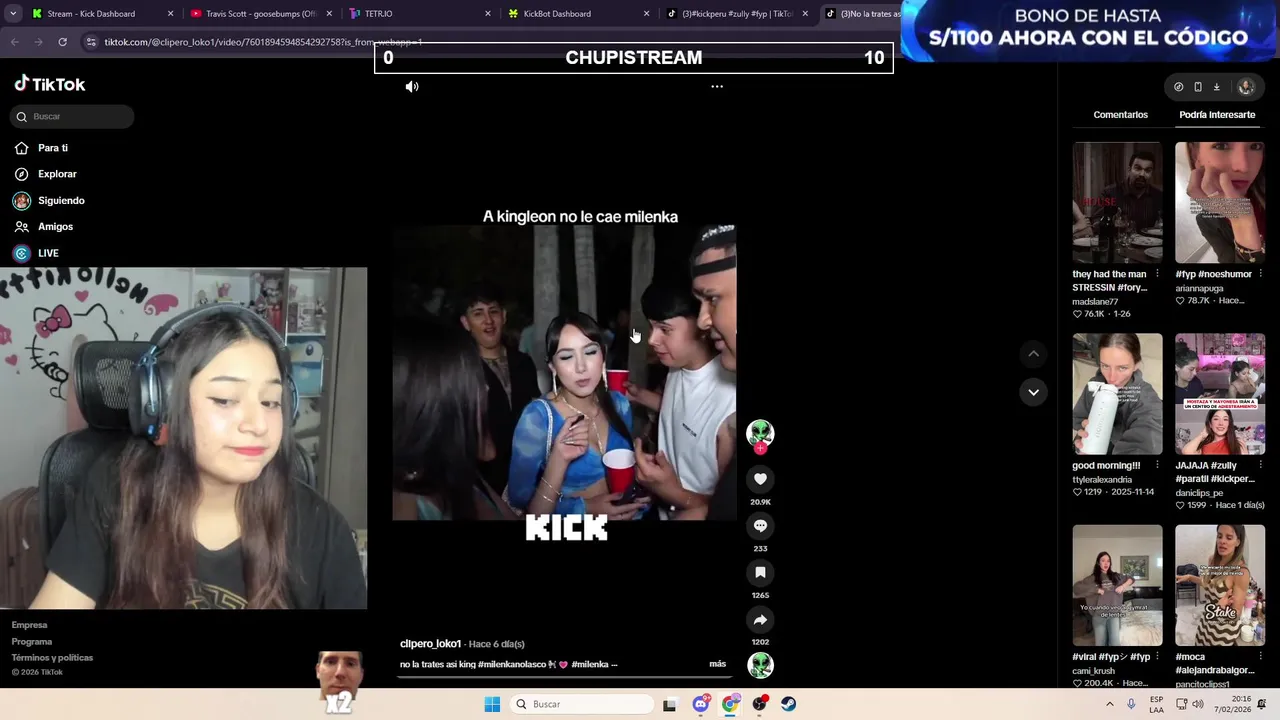The image size is (1280, 720).
Task: Open comments via the speech bubble icon
Action: click(760, 526)
